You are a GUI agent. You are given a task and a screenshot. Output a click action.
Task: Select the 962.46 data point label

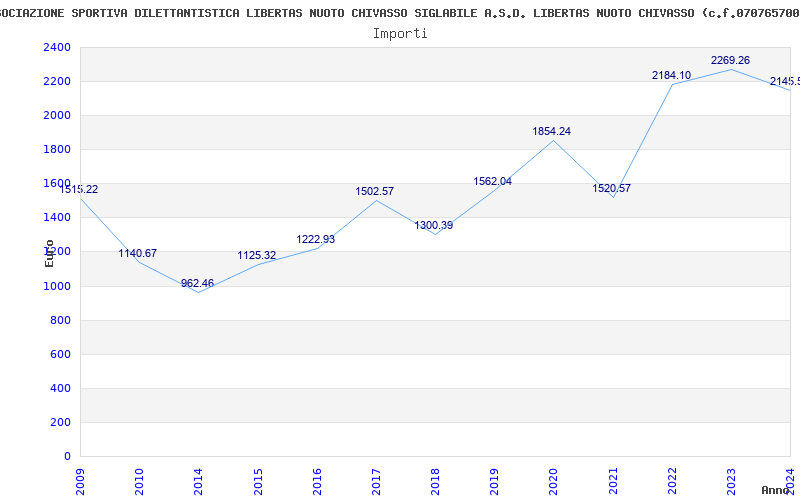point(197,283)
